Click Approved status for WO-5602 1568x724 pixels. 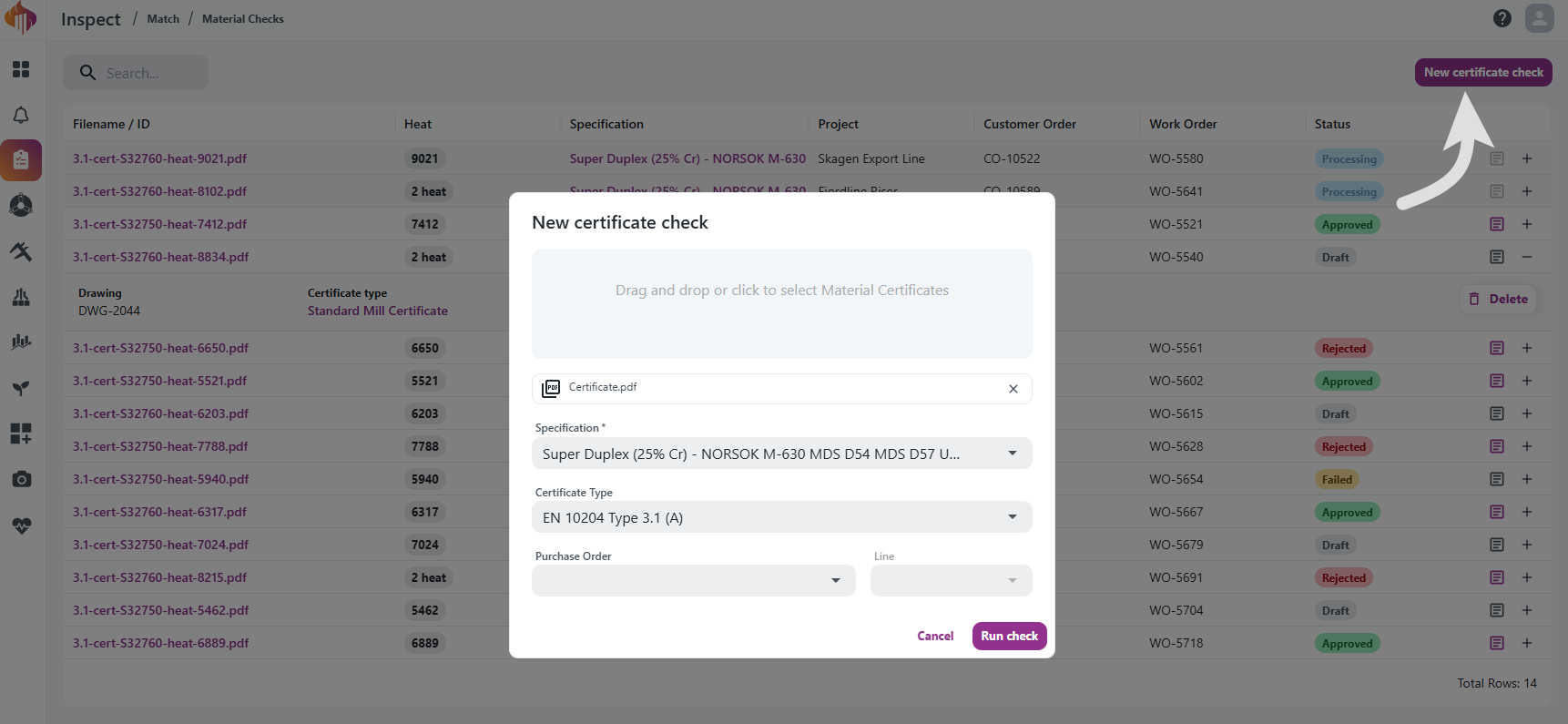coord(1348,381)
